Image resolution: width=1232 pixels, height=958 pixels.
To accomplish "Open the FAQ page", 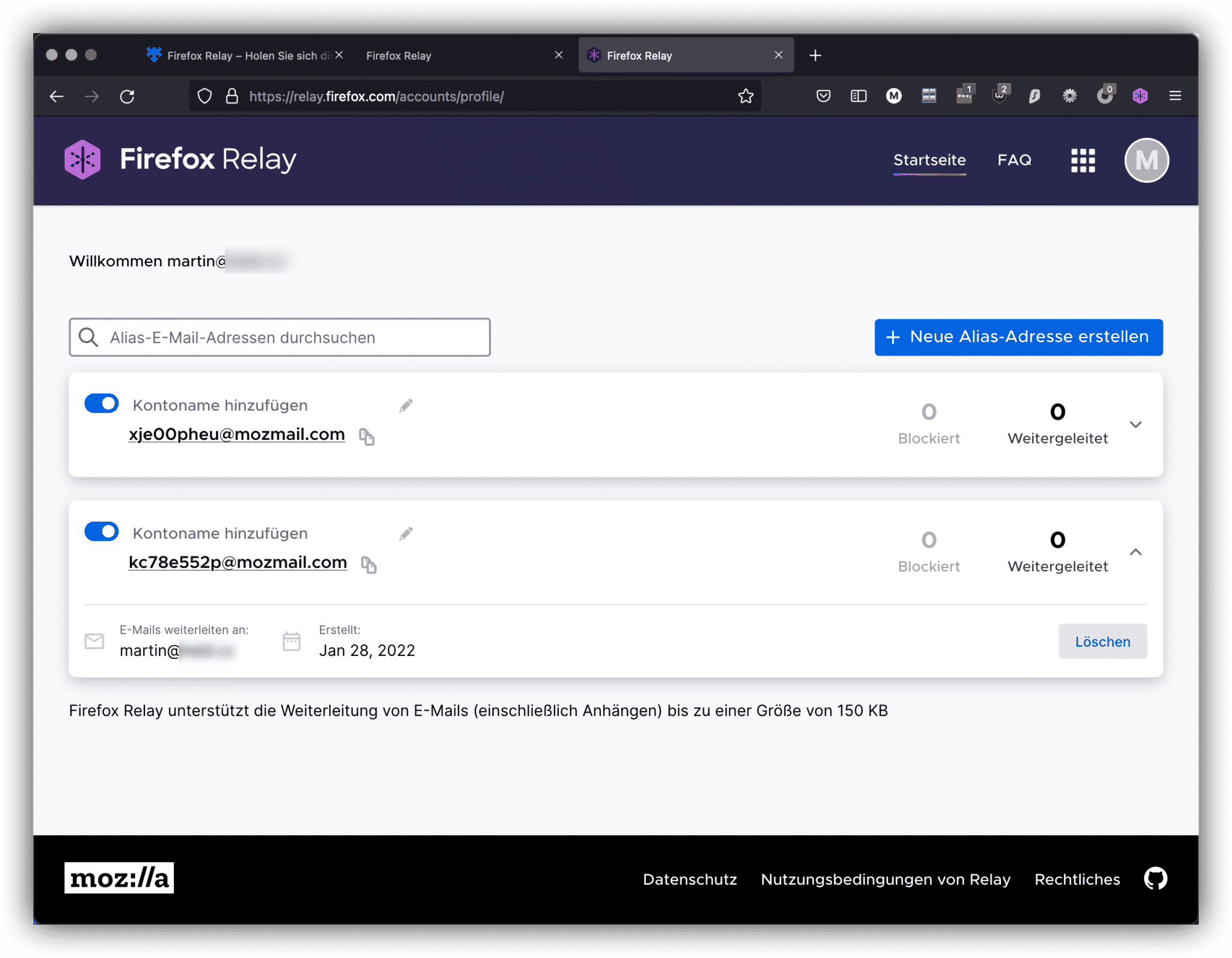I will 1014,160.
